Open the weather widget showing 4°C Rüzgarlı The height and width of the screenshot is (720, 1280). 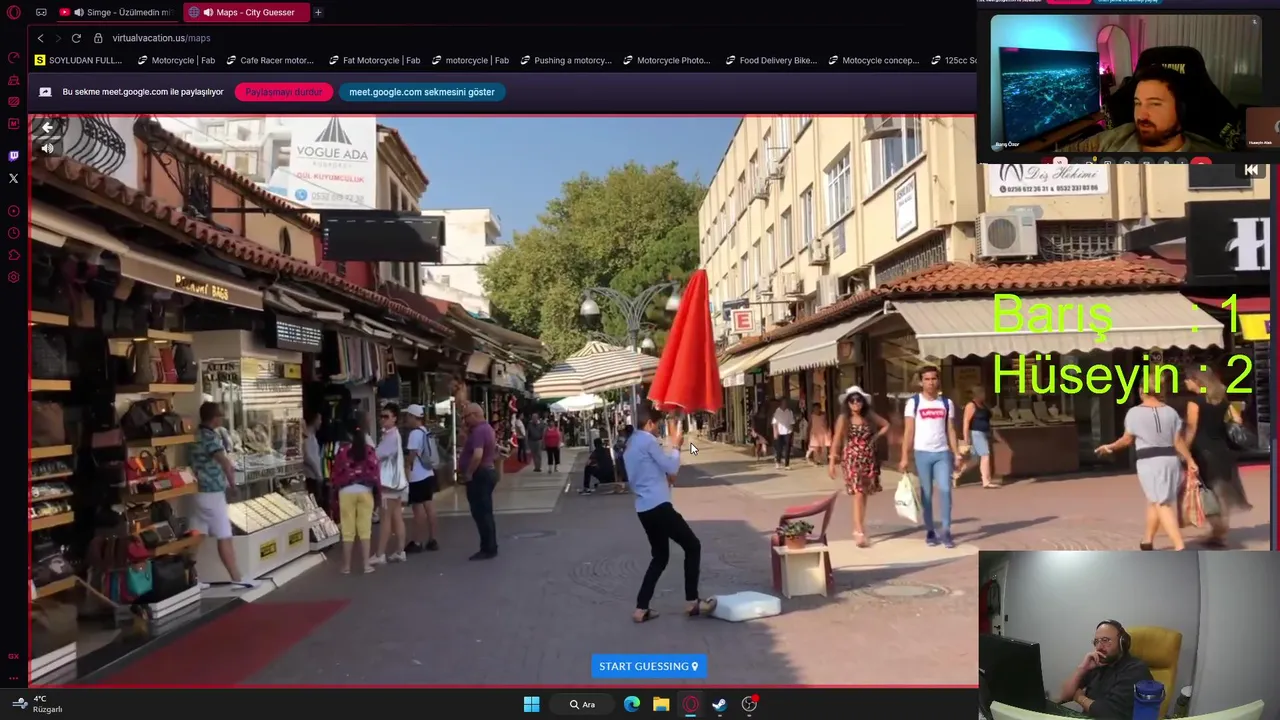point(38,704)
